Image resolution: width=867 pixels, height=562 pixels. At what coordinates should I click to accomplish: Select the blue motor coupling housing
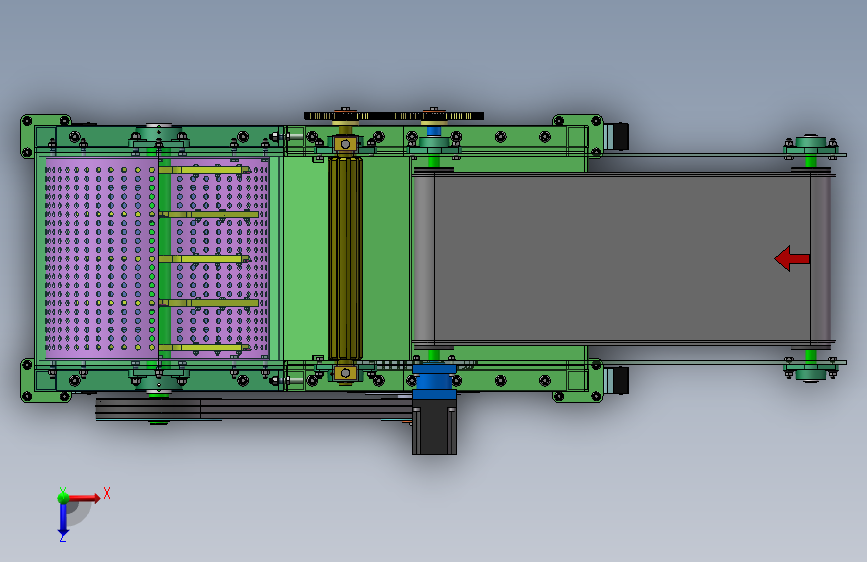pyautogui.click(x=435, y=381)
